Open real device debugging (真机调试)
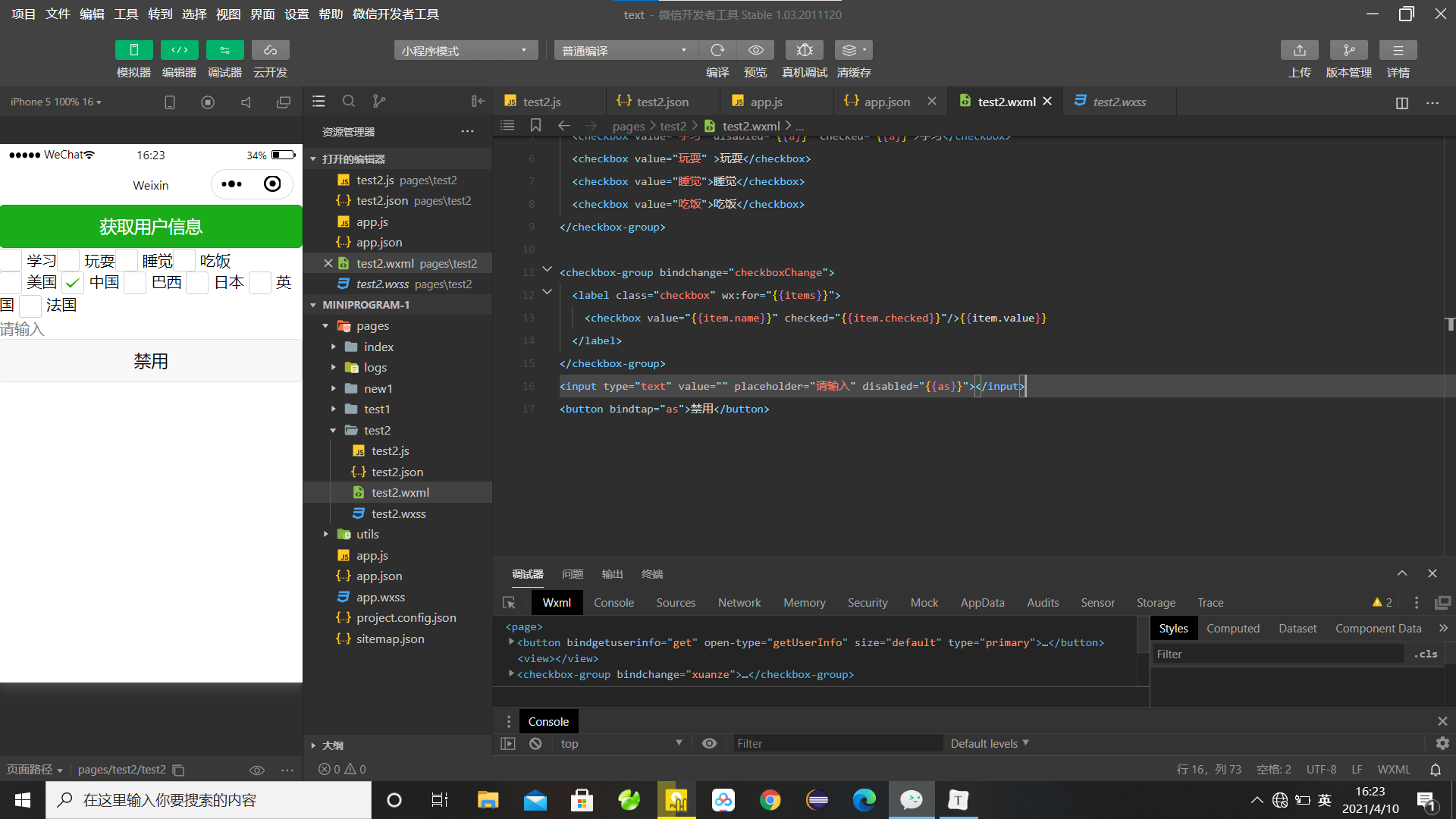 804,50
